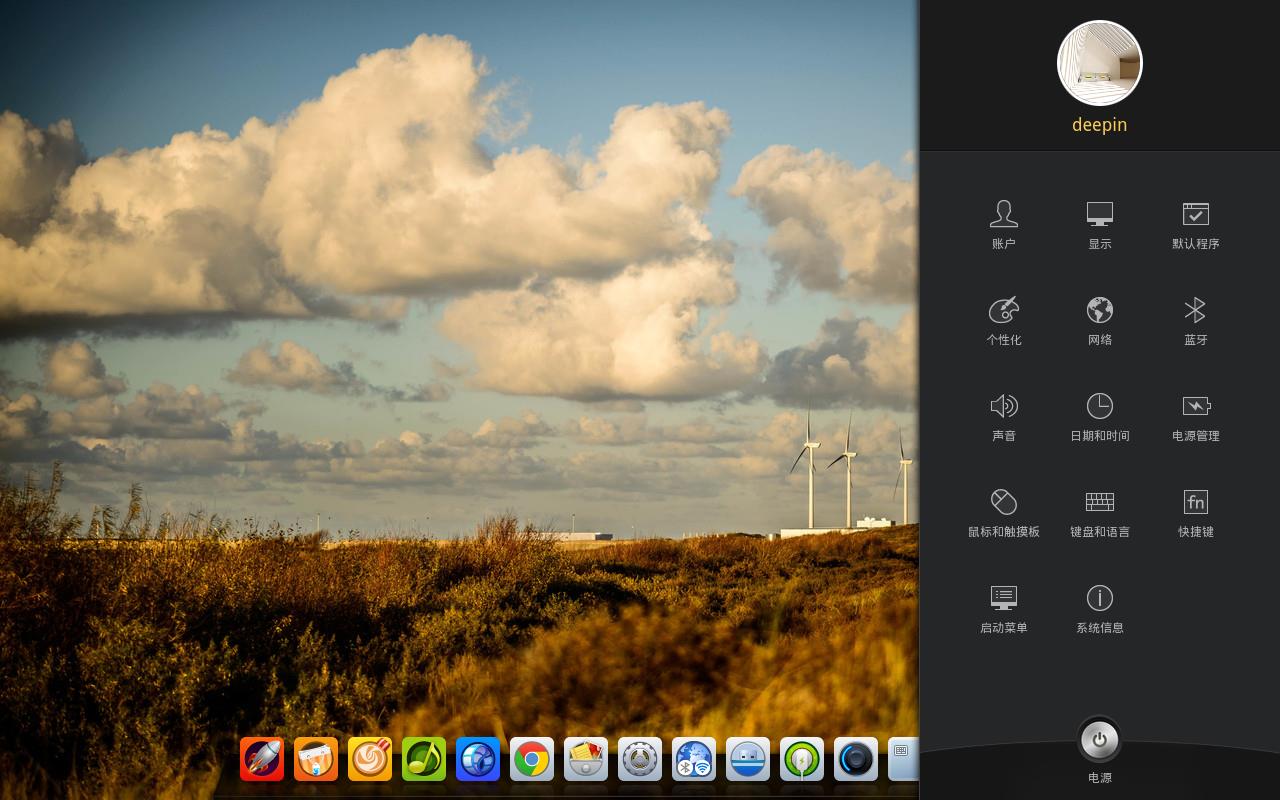This screenshot has width=1280, height=800.
Task: Launch the green music player dock icon
Action: (x=424, y=760)
